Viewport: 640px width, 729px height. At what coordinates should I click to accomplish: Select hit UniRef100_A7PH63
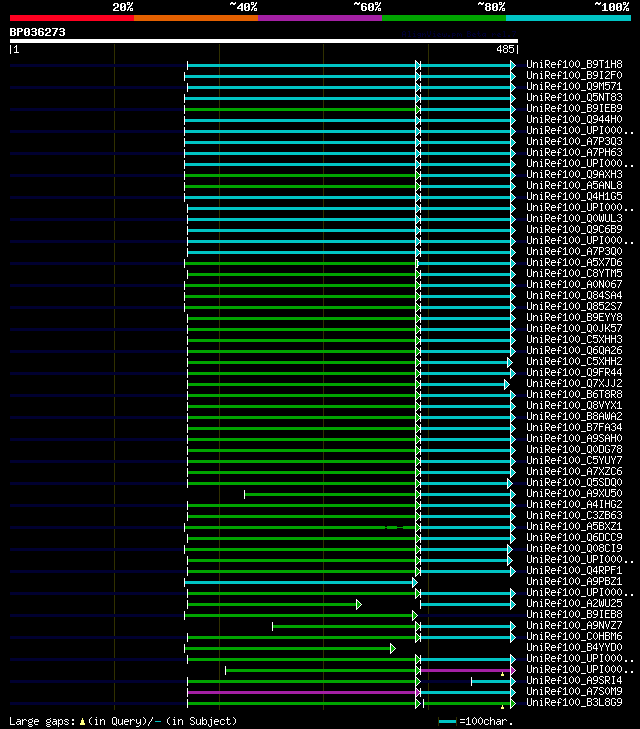click(x=574, y=152)
